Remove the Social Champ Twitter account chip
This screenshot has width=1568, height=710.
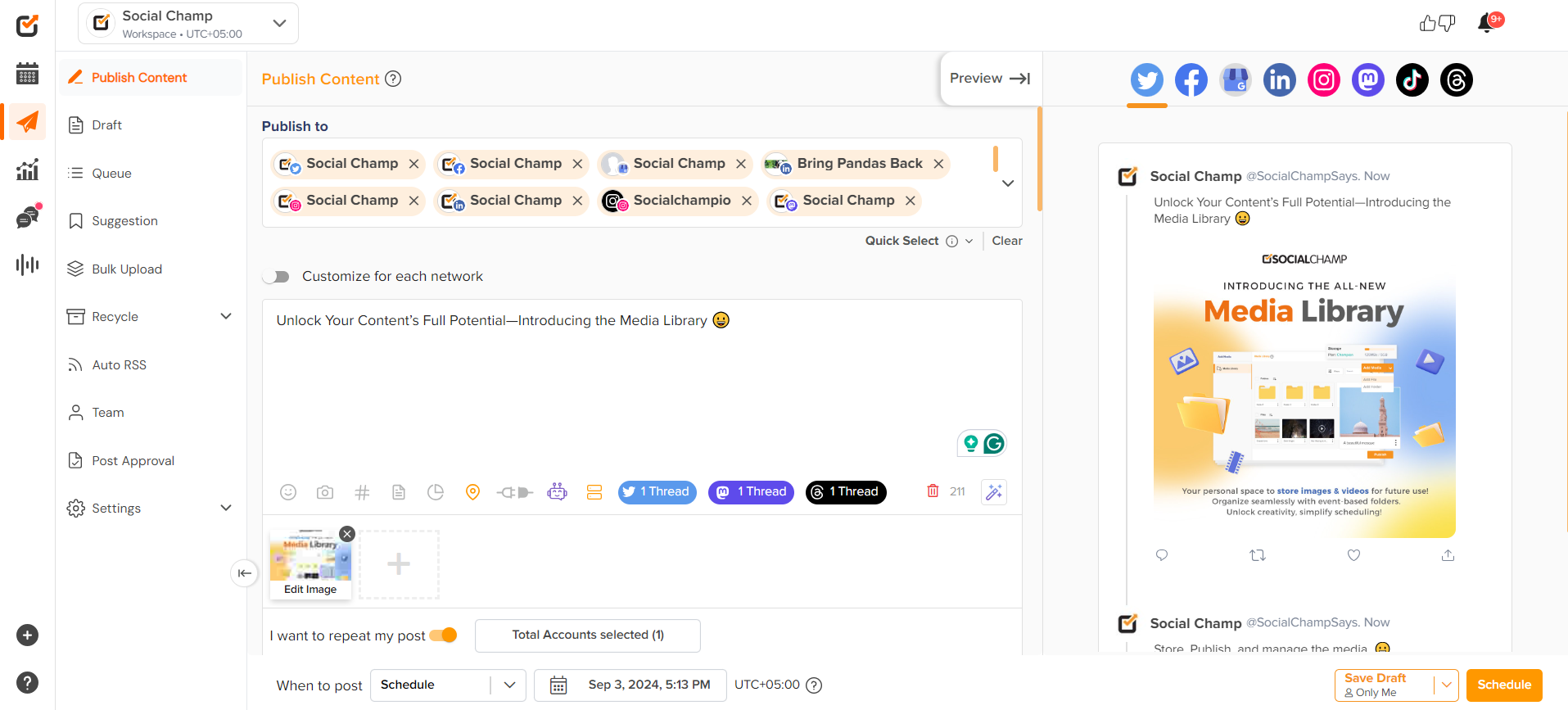[414, 164]
